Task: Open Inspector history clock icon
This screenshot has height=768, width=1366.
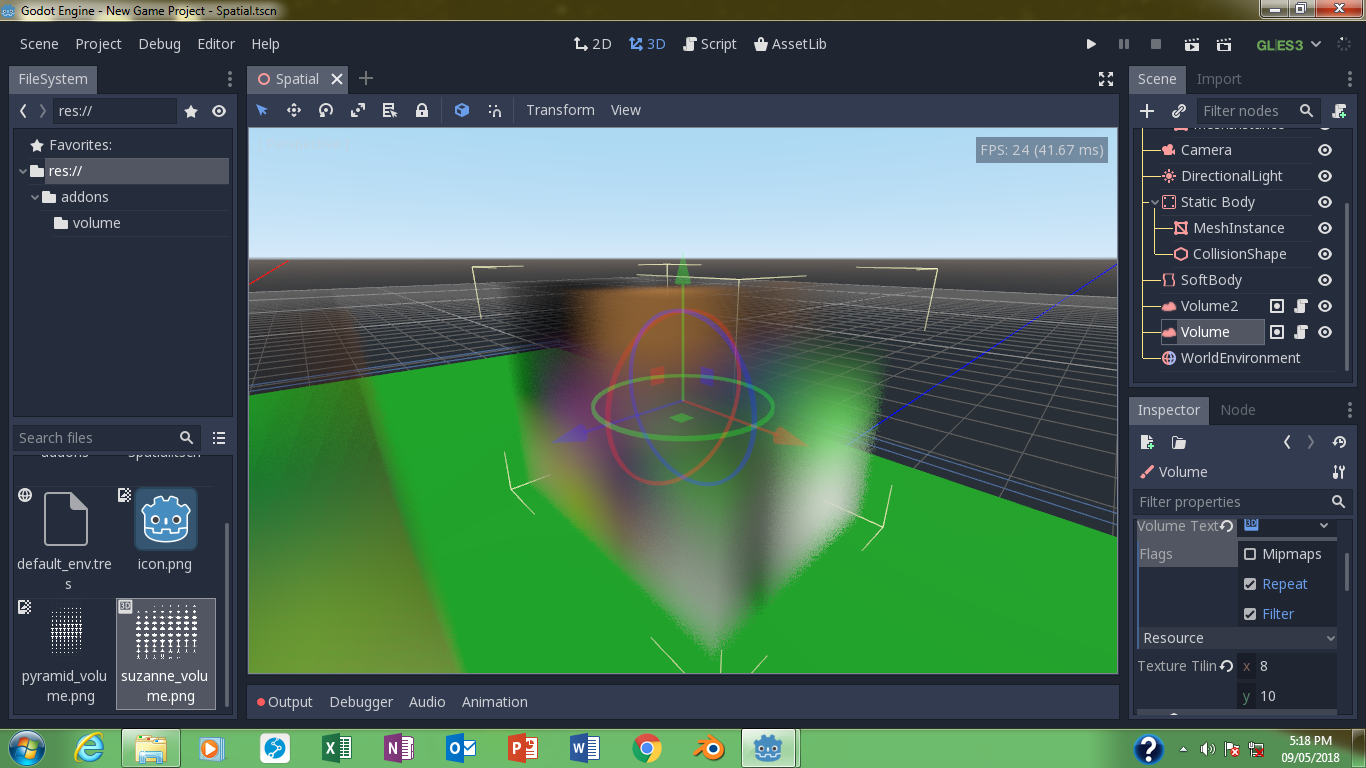Action: point(1340,442)
